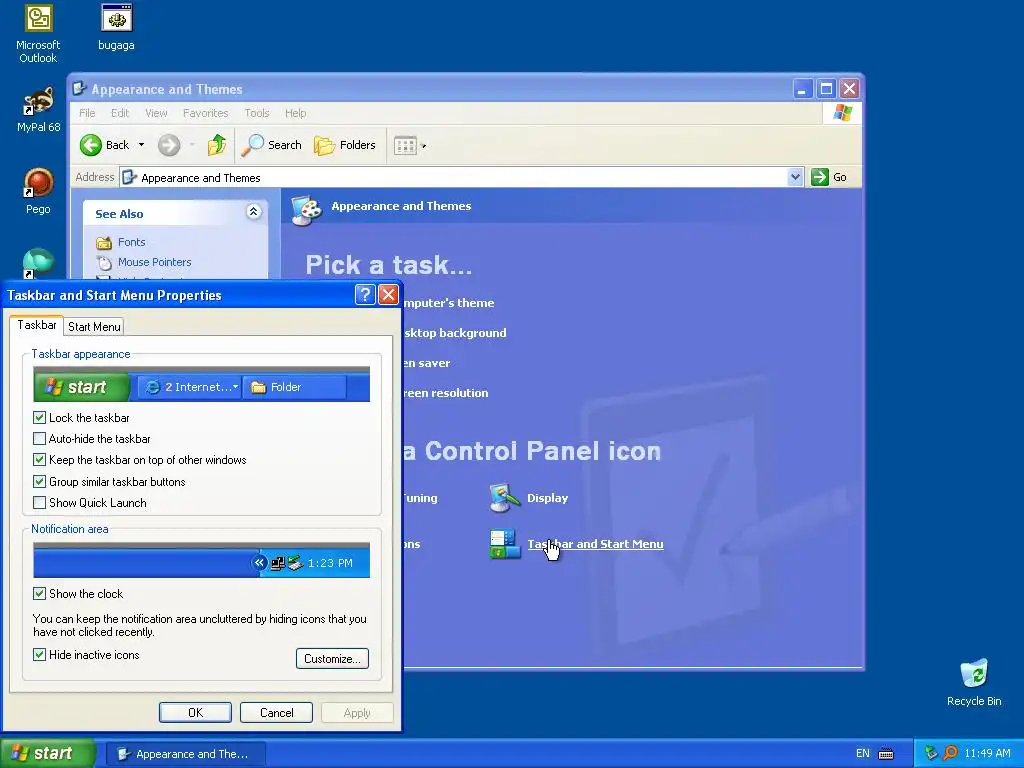Open the Display control panel icon

pyautogui.click(x=504, y=498)
